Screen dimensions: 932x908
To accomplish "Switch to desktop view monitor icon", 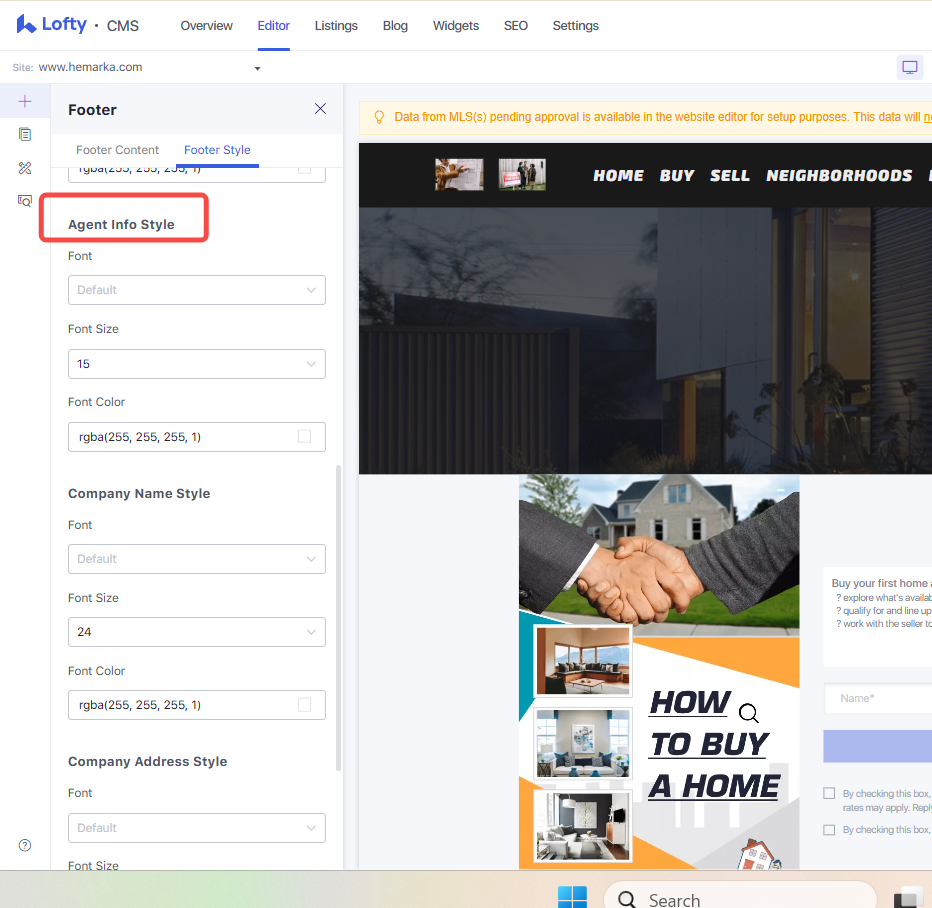I will (x=909, y=67).
